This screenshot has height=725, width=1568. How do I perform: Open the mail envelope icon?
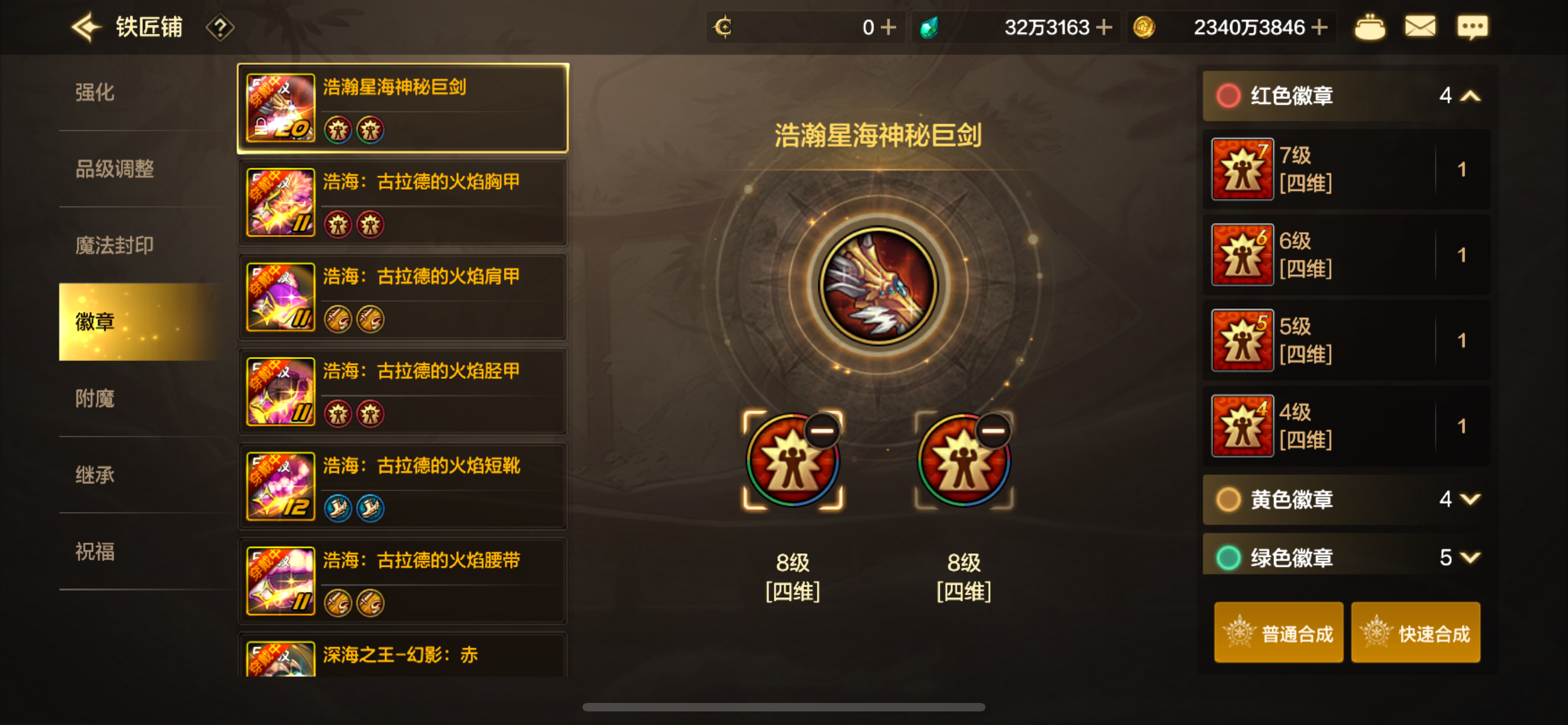point(1420,28)
